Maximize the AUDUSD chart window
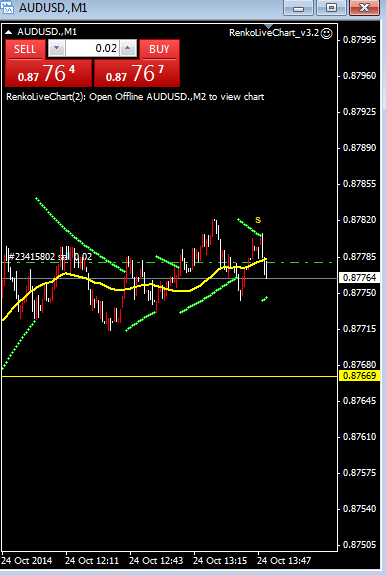The height and width of the screenshot is (575, 386). point(331,8)
